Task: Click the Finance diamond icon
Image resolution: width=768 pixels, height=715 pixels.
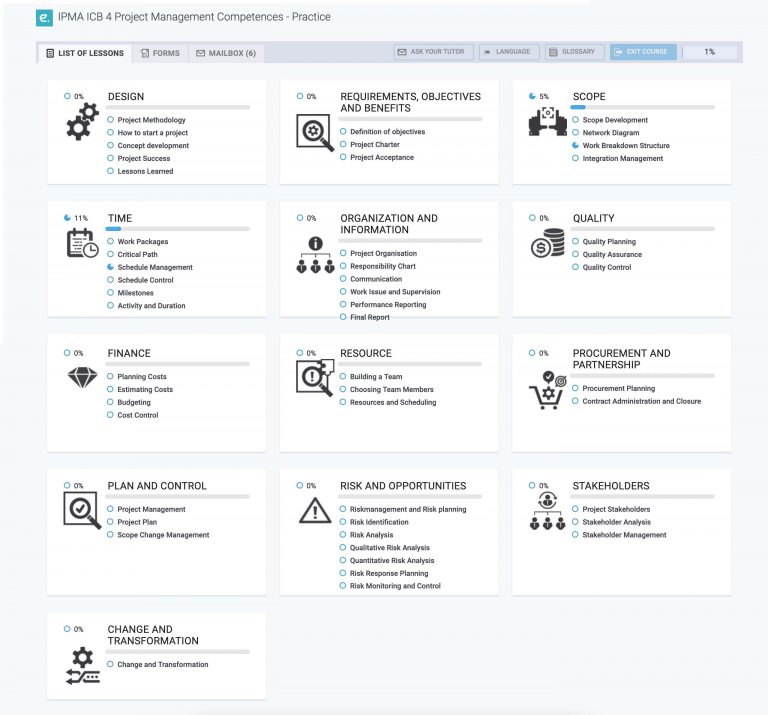Action: coord(82,378)
